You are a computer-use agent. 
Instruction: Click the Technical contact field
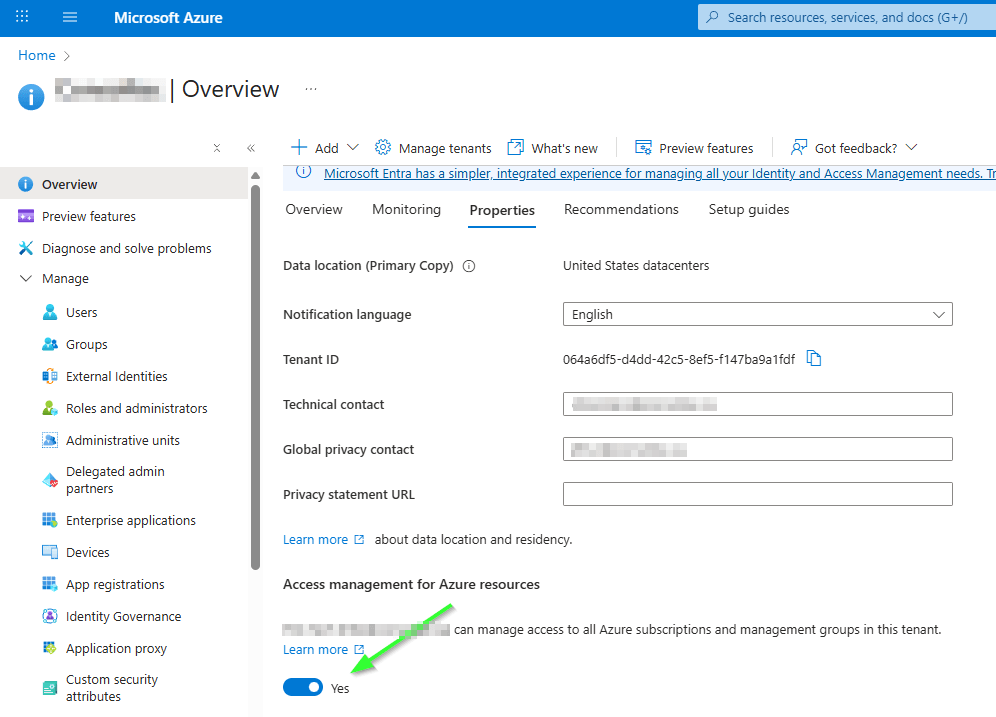pyautogui.click(x=757, y=404)
